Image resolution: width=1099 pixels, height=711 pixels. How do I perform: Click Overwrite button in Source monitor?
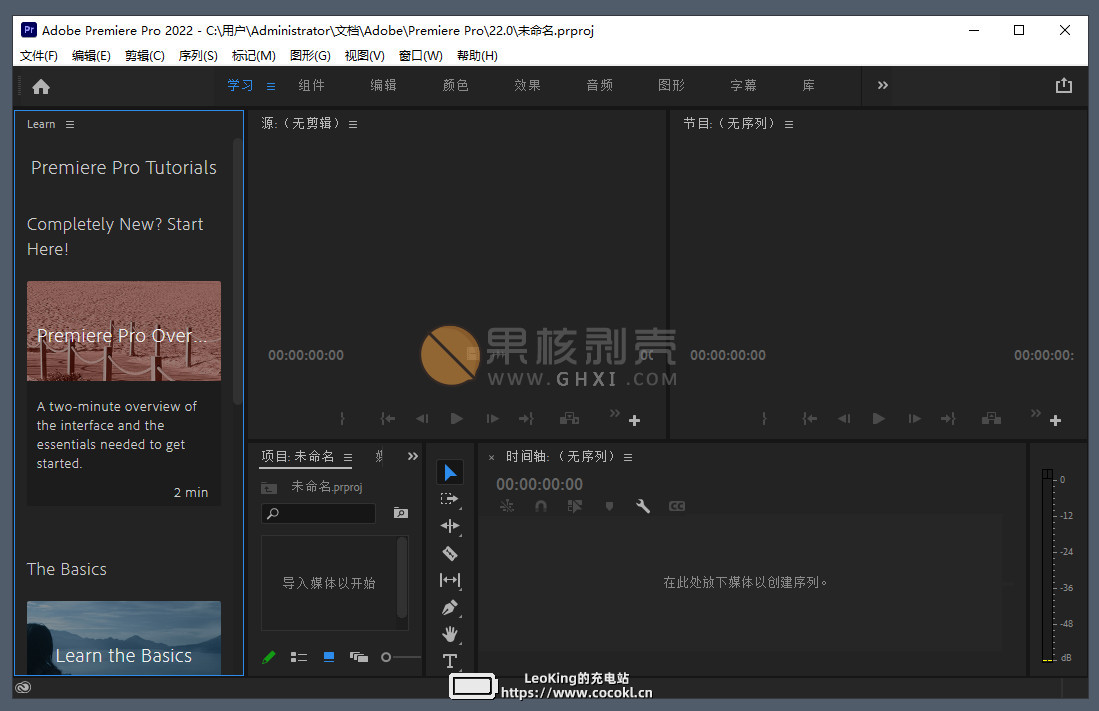[569, 419]
